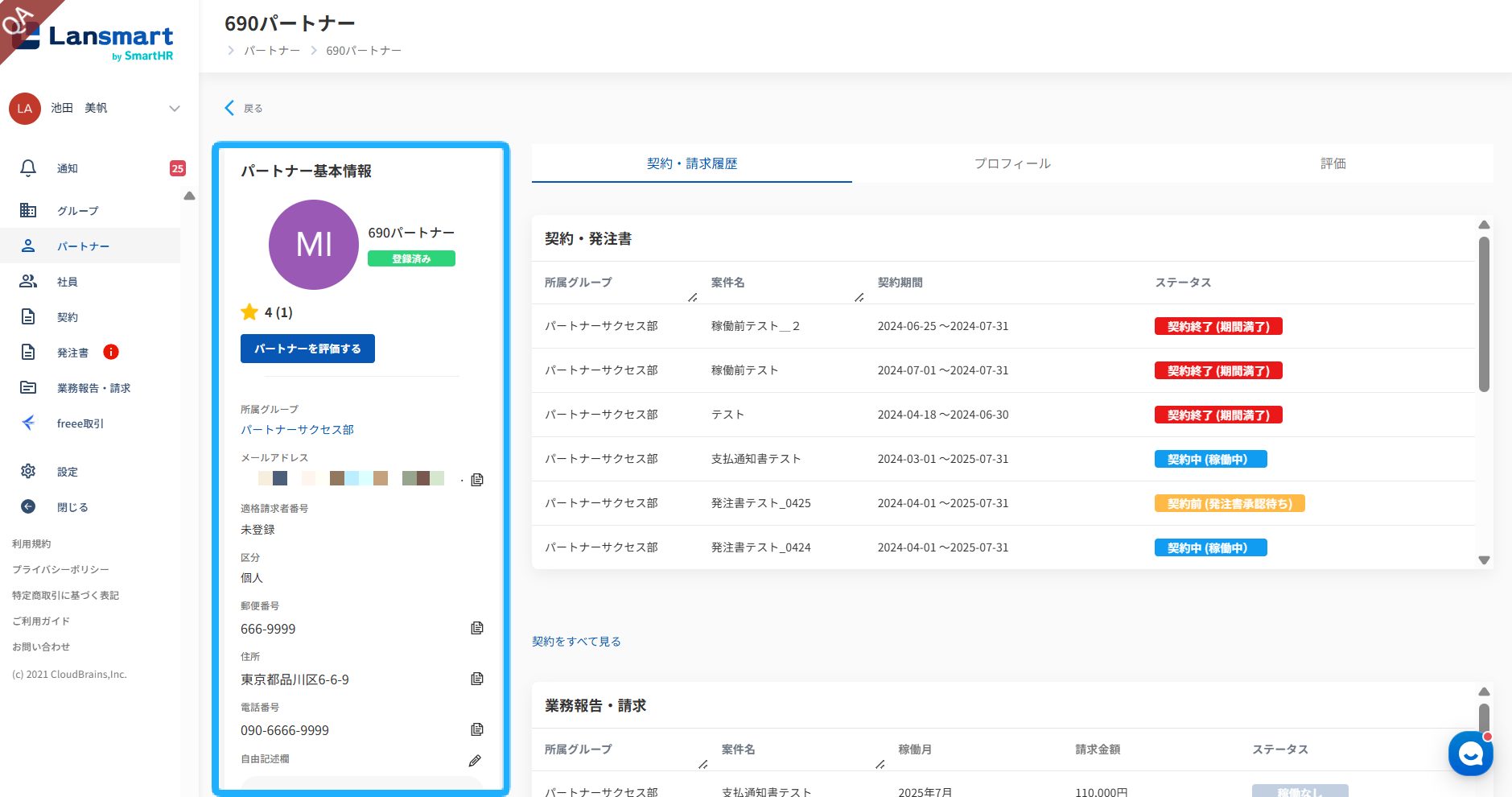This screenshot has height=797, width=1512.
Task: Edit the free description field pencil icon
Action: tap(475, 761)
